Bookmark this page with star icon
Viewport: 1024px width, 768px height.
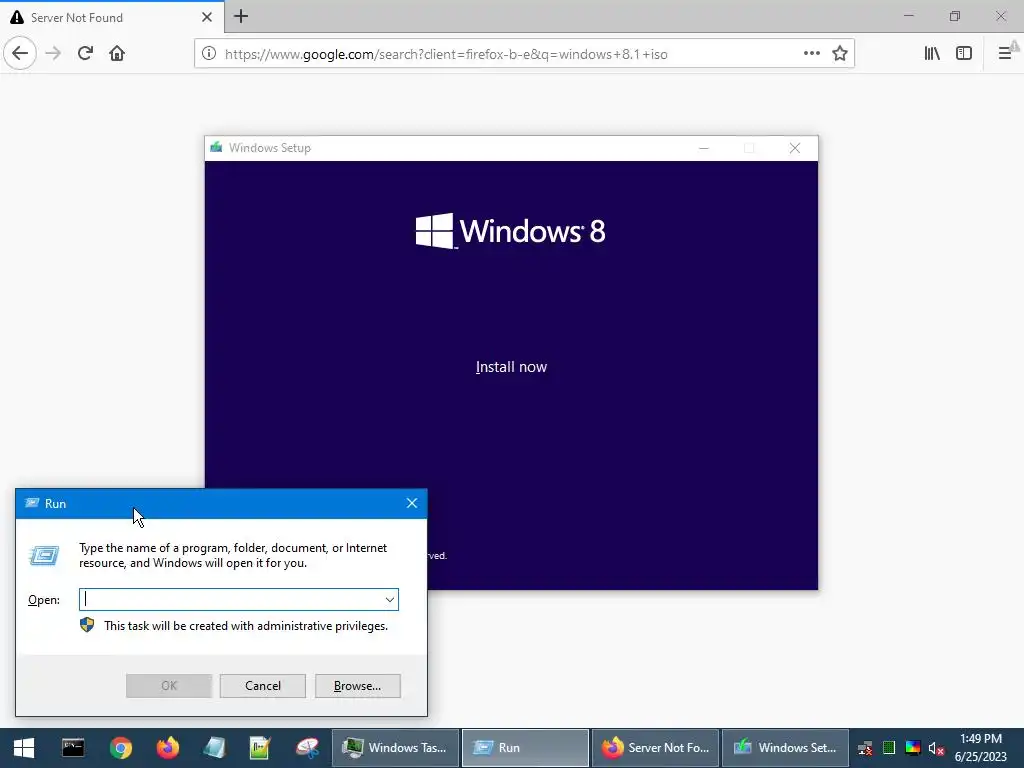point(840,54)
